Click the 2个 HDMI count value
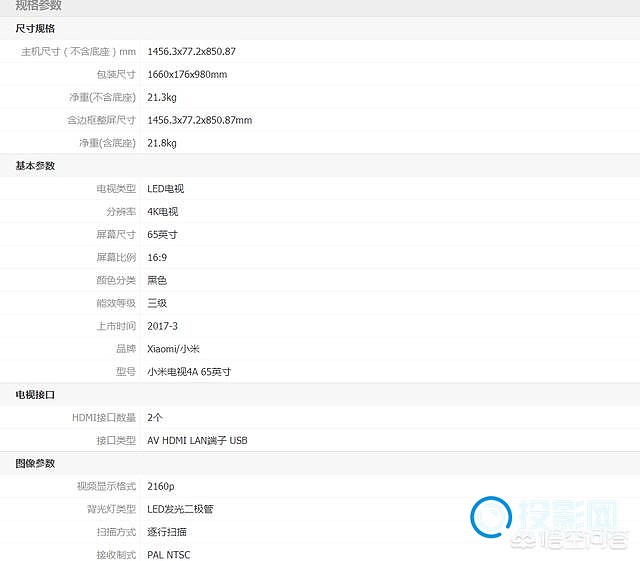Image resolution: width=640 pixels, height=561 pixels. [x=155, y=417]
